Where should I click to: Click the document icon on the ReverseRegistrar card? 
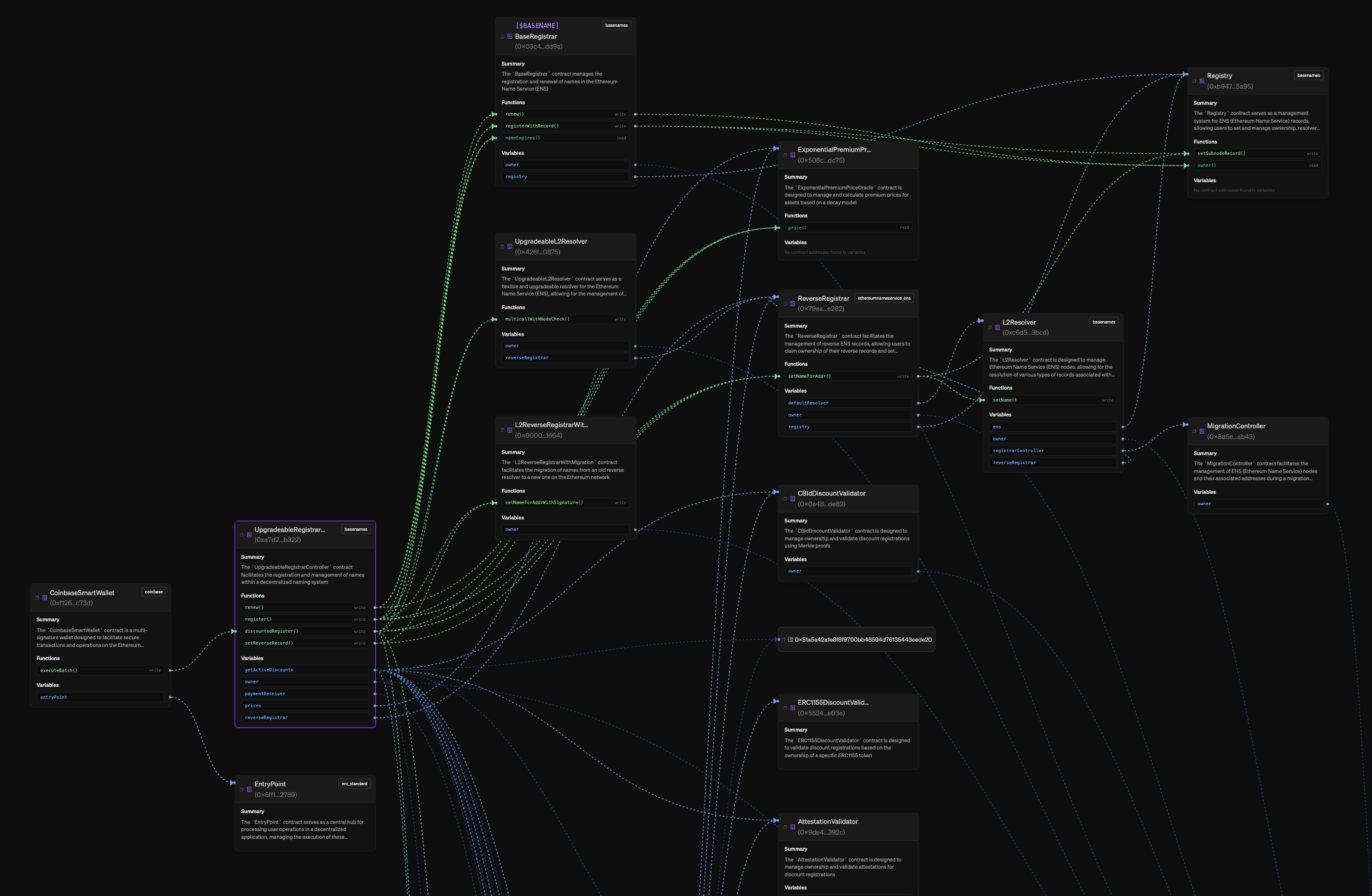[792, 303]
